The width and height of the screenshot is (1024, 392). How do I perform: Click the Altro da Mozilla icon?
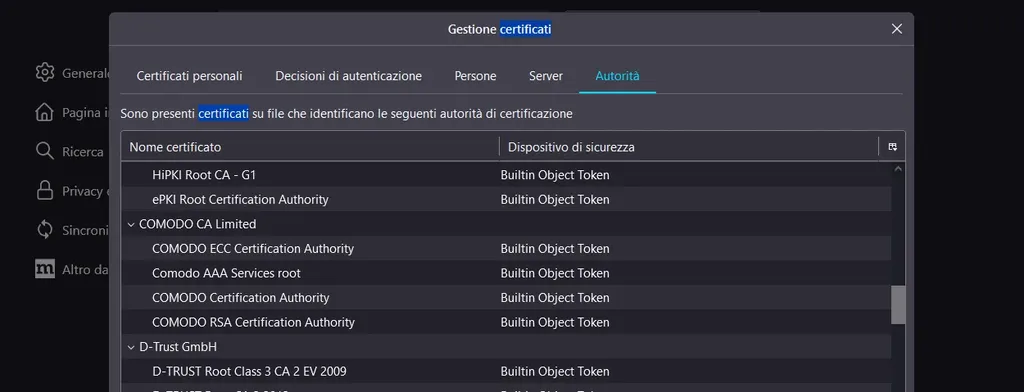pos(44,269)
